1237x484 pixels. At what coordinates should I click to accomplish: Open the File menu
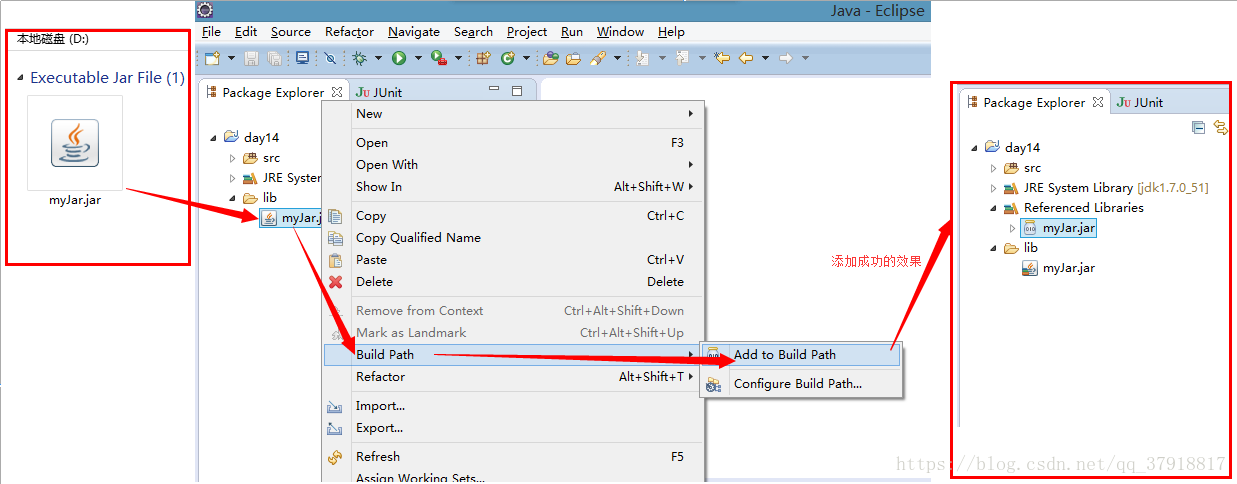(x=211, y=32)
